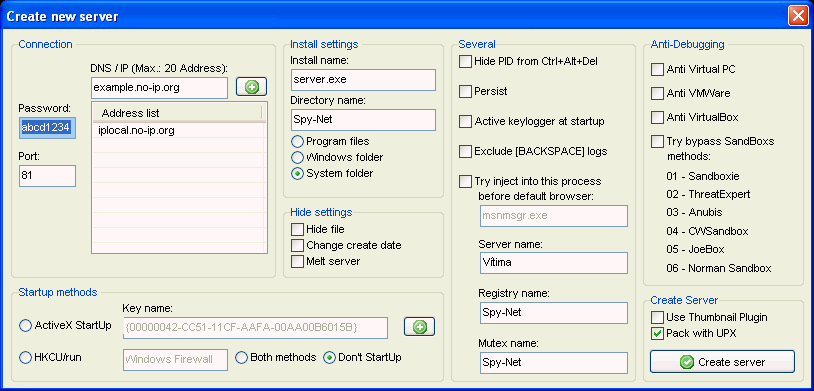
Task: Focus the Port input field
Action: coord(47,176)
